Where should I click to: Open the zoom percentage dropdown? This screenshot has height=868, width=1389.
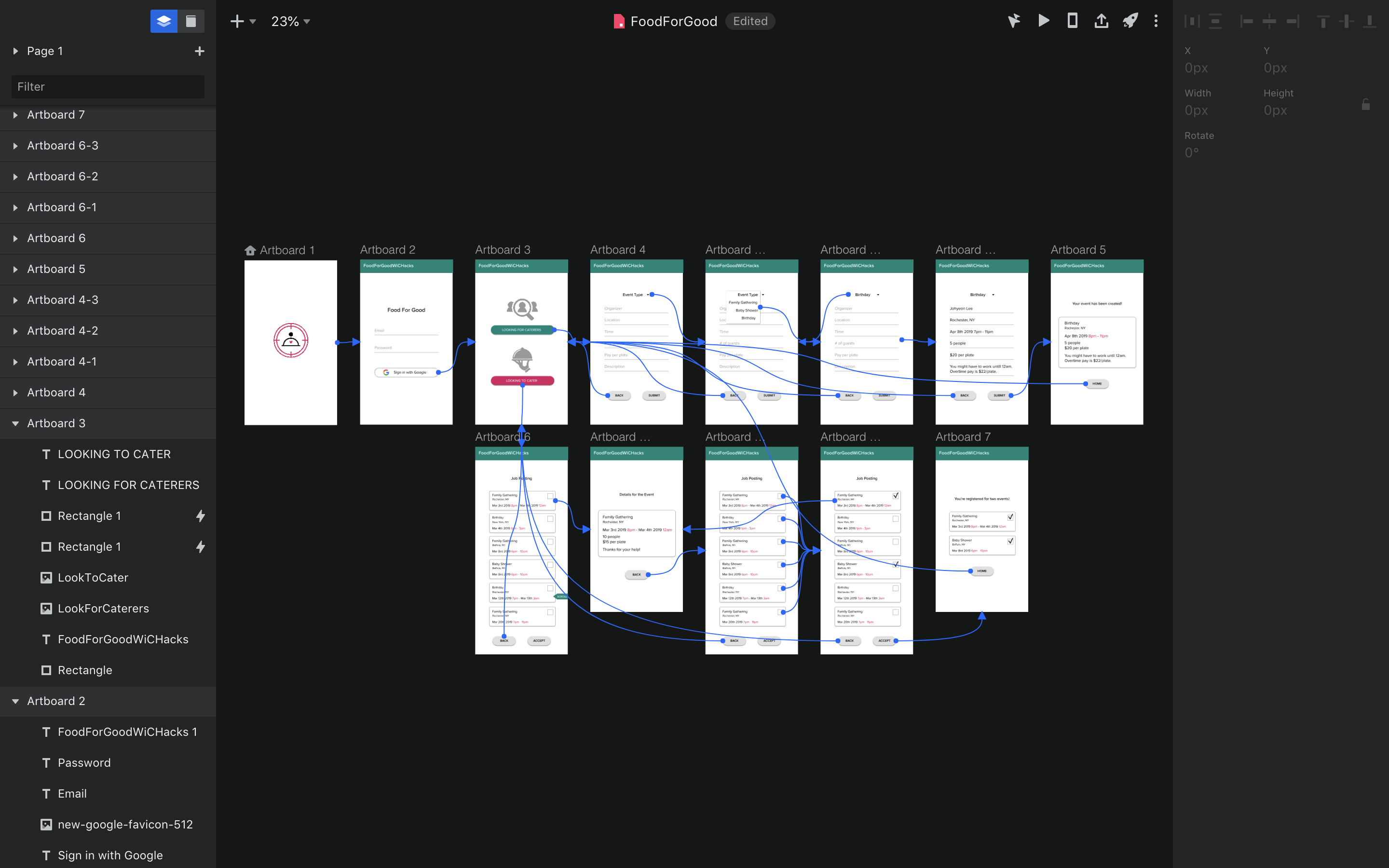click(290, 21)
